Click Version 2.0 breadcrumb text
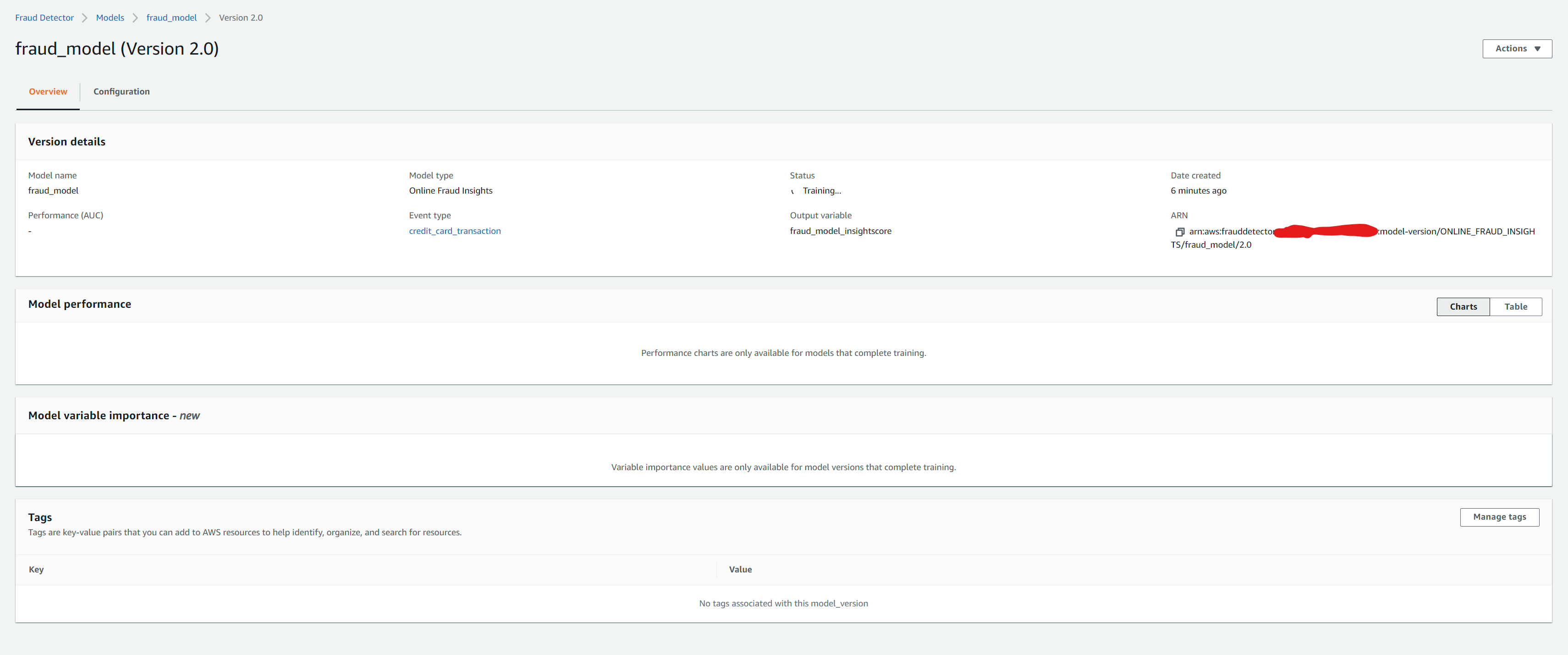 [241, 18]
